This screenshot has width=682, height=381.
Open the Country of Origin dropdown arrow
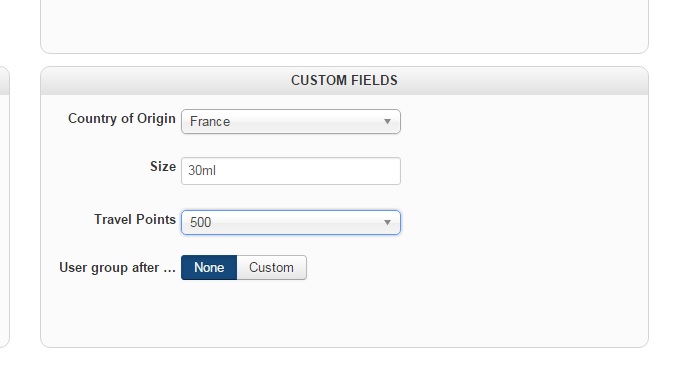[x=387, y=121]
